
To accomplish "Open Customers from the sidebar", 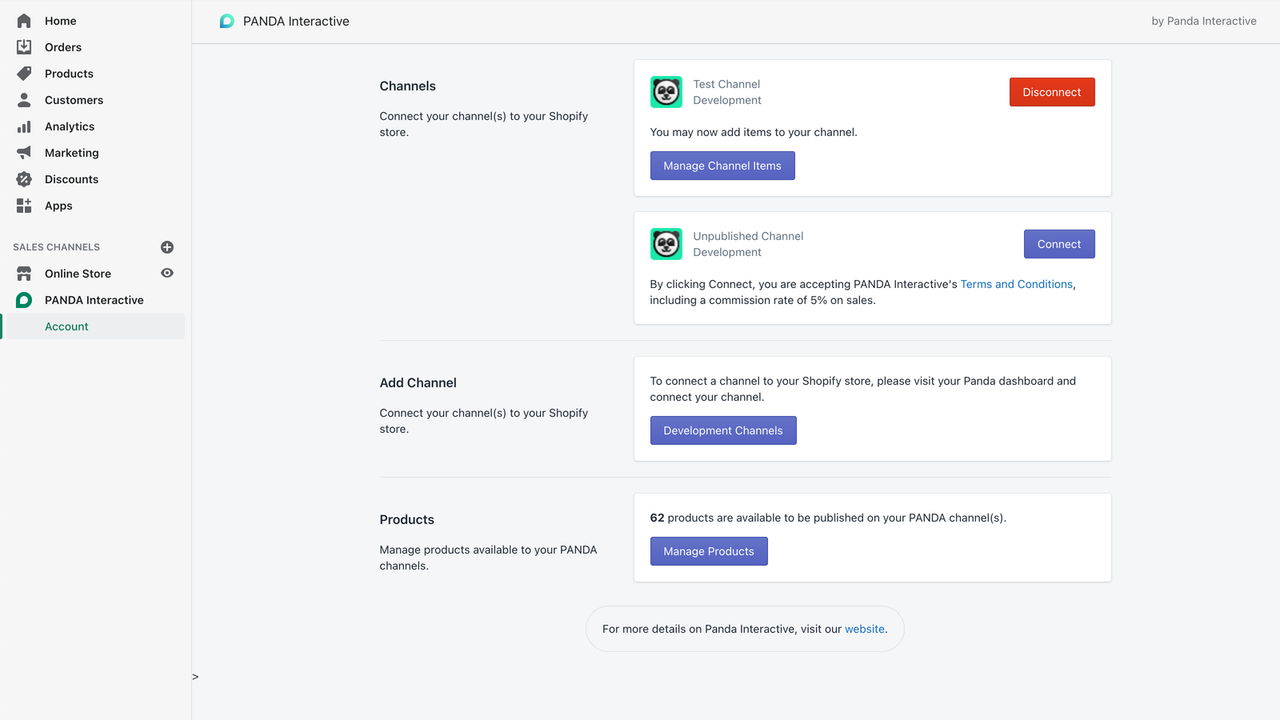I will click(x=72, y=99).
